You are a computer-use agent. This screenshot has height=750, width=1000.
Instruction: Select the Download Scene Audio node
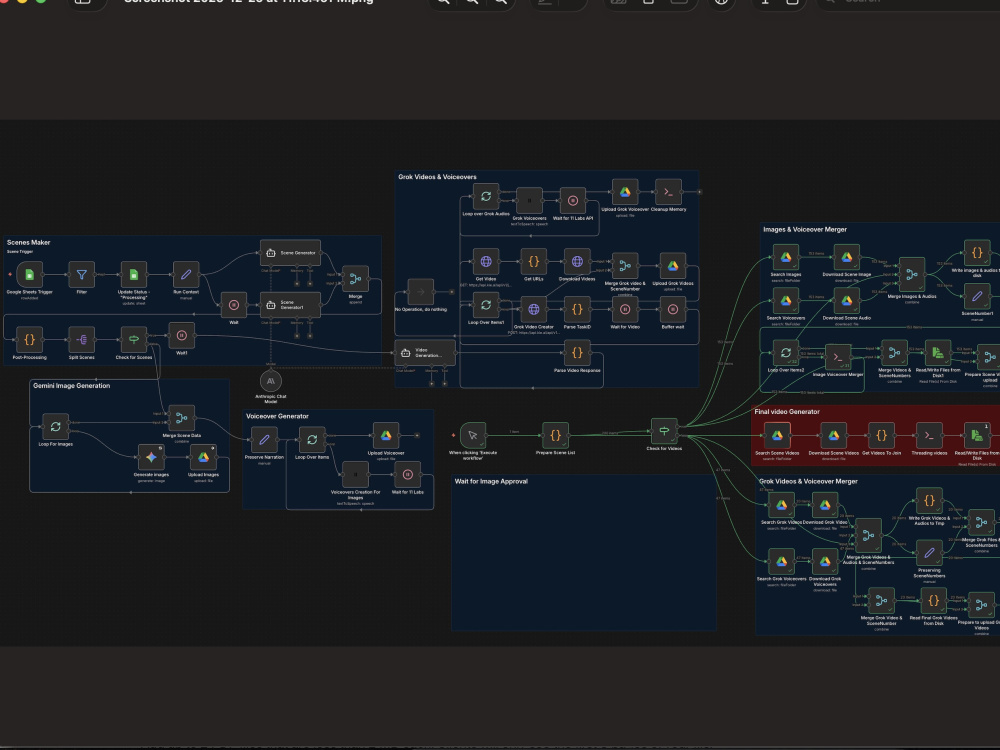(846, 300)
